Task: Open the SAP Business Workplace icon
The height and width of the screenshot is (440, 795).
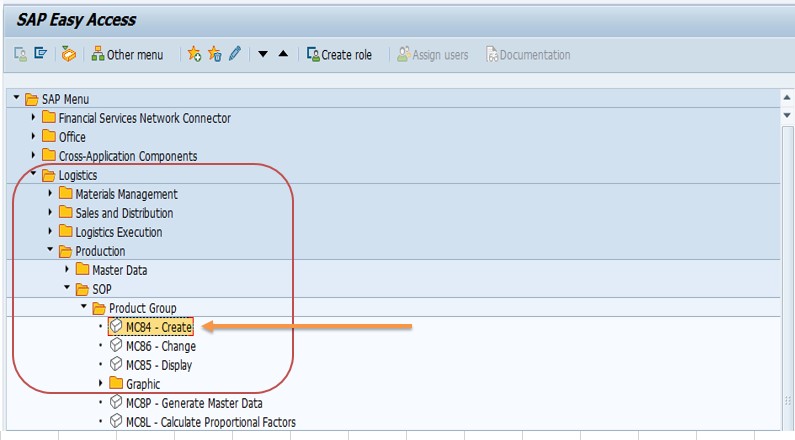Action: point(68,54)
